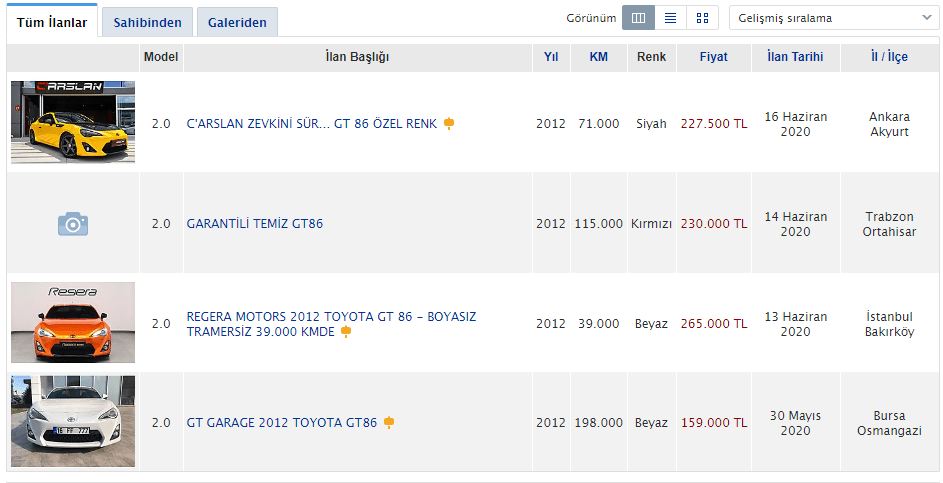This screenshot has width=943, height=483.
Task: Click the Siyah color cell
Action: (x=652, y=124)
